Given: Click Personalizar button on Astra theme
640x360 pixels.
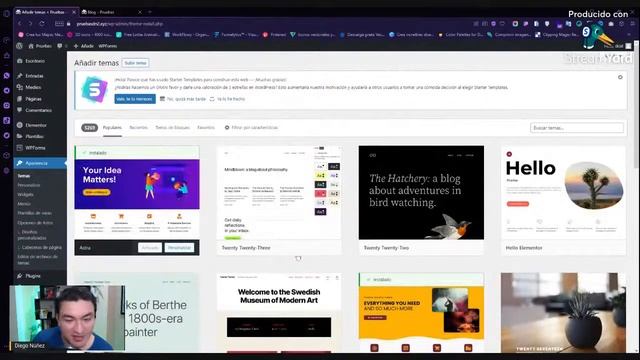Looking at the screenshot, I should [x=179, y=248].
